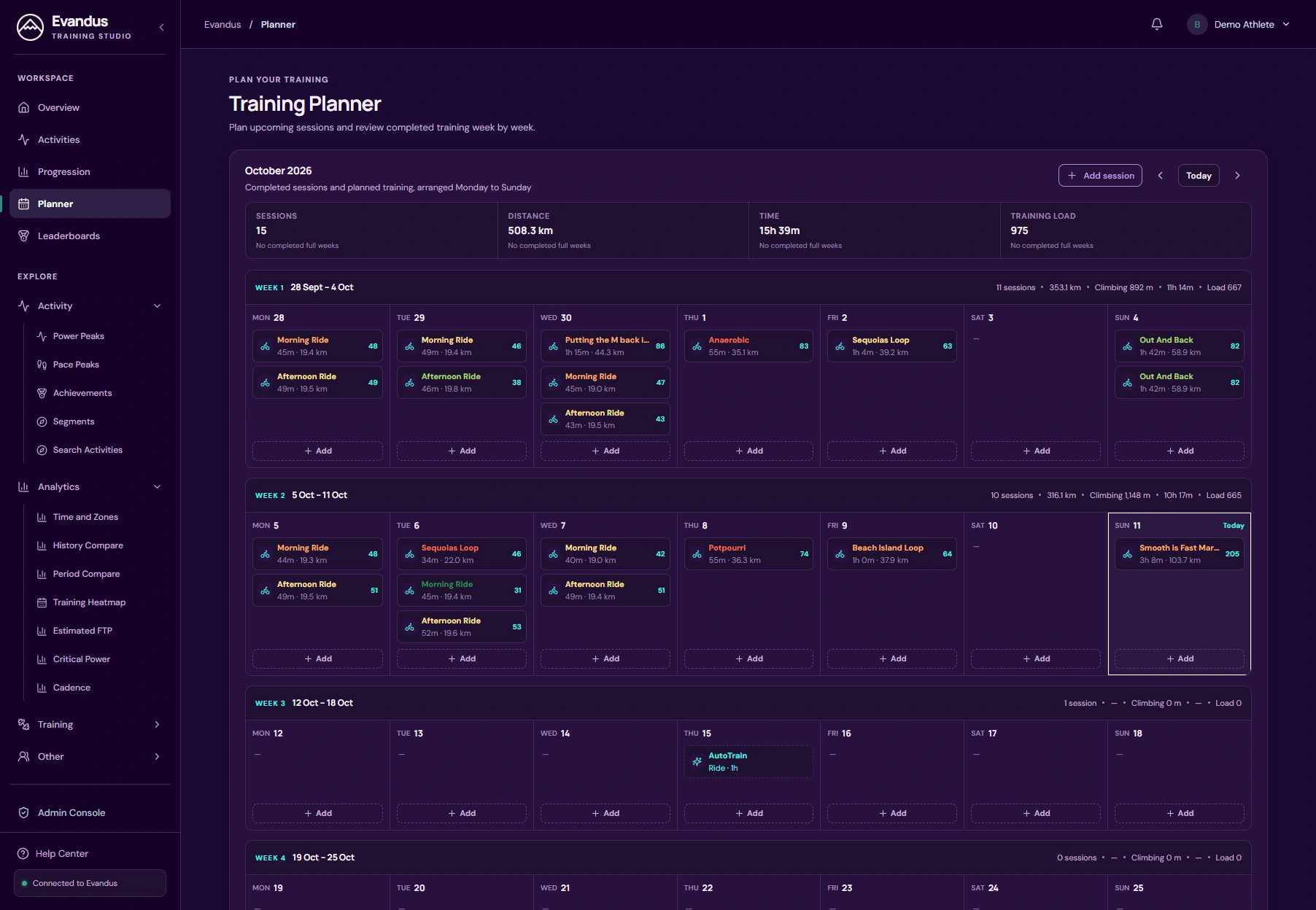1316x910 pixels.
Task: Open the Planner menu item
Action: [90, 203]
